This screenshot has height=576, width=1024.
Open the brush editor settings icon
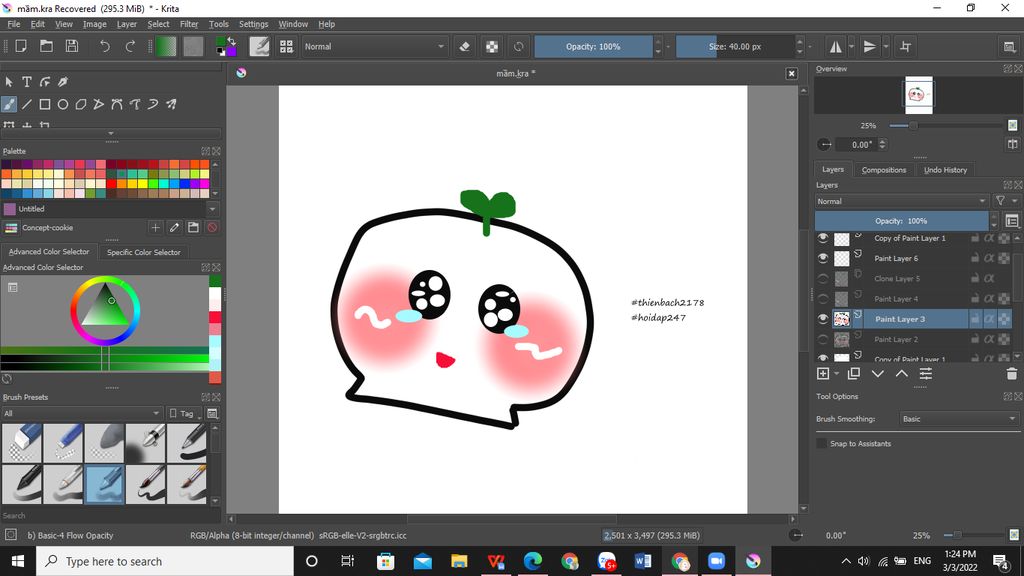pos(259,46)
